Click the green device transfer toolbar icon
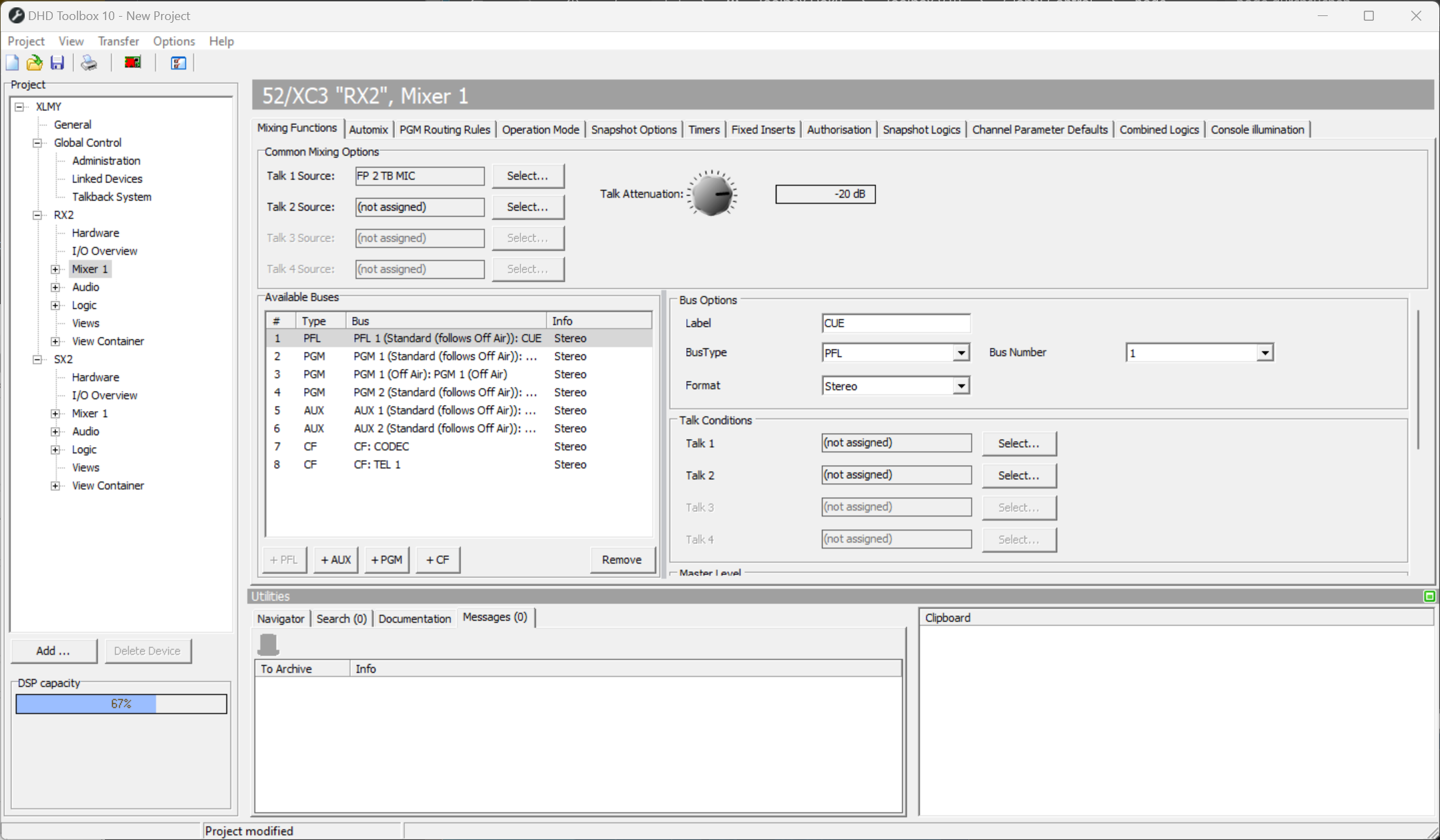The image size is (1440, 840). pos(132,62)
